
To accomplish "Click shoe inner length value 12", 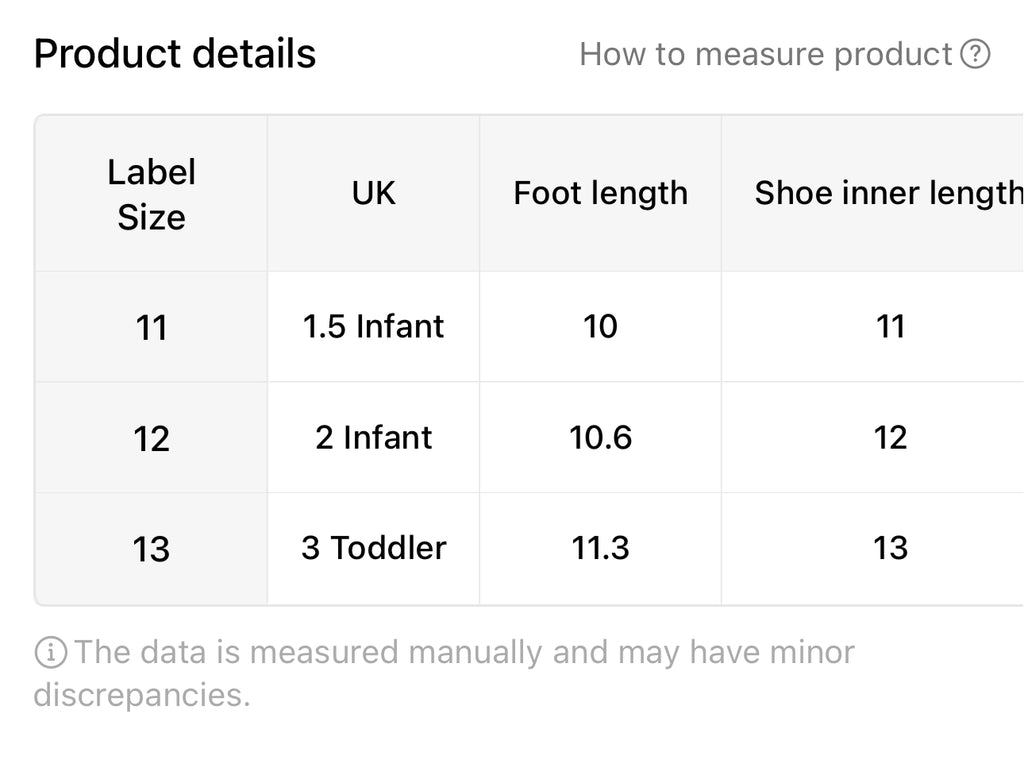I will click(x=872, y=438).
